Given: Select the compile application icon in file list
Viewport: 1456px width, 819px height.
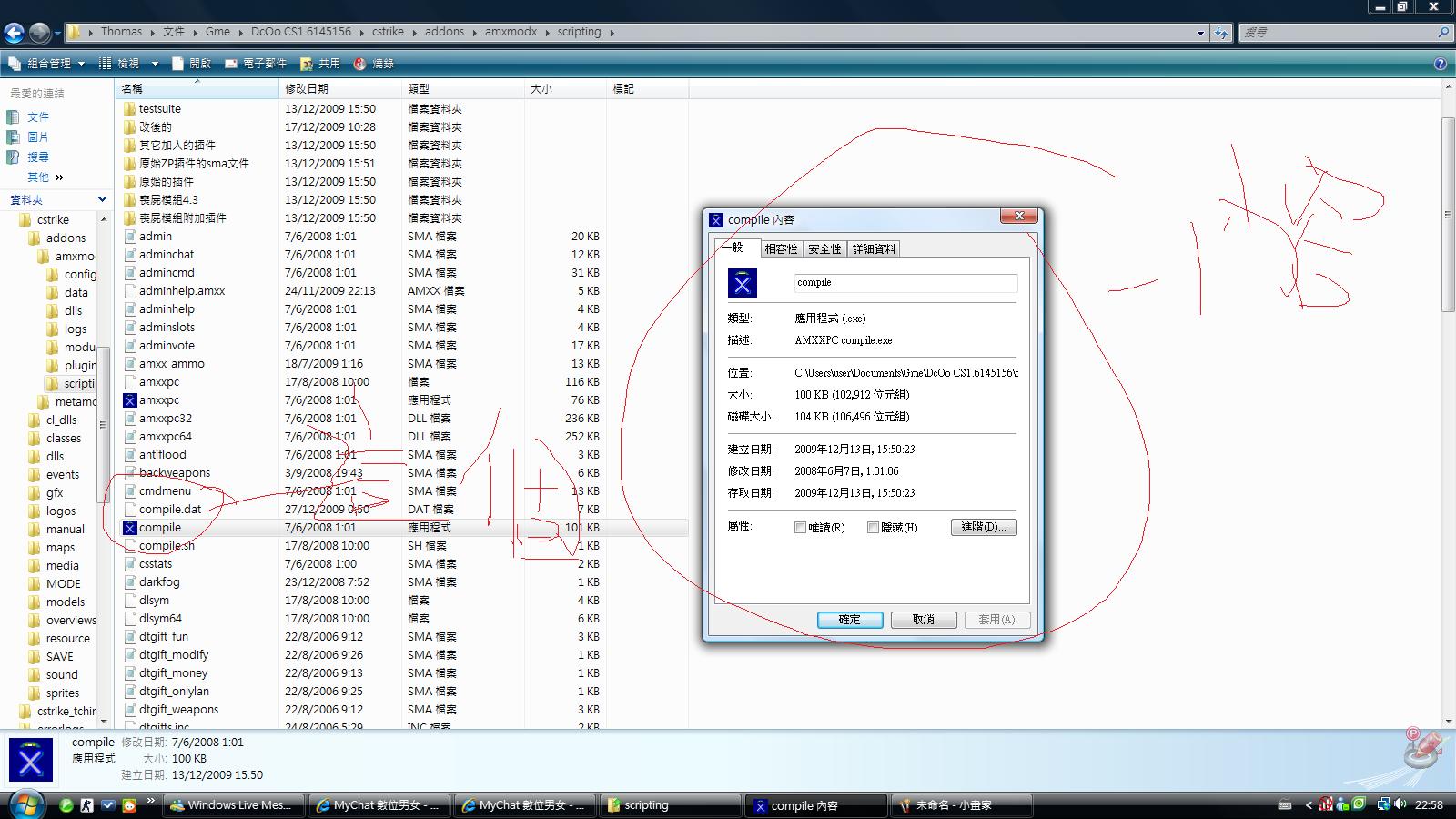Looking at the screenshot, I should point(130,528).
